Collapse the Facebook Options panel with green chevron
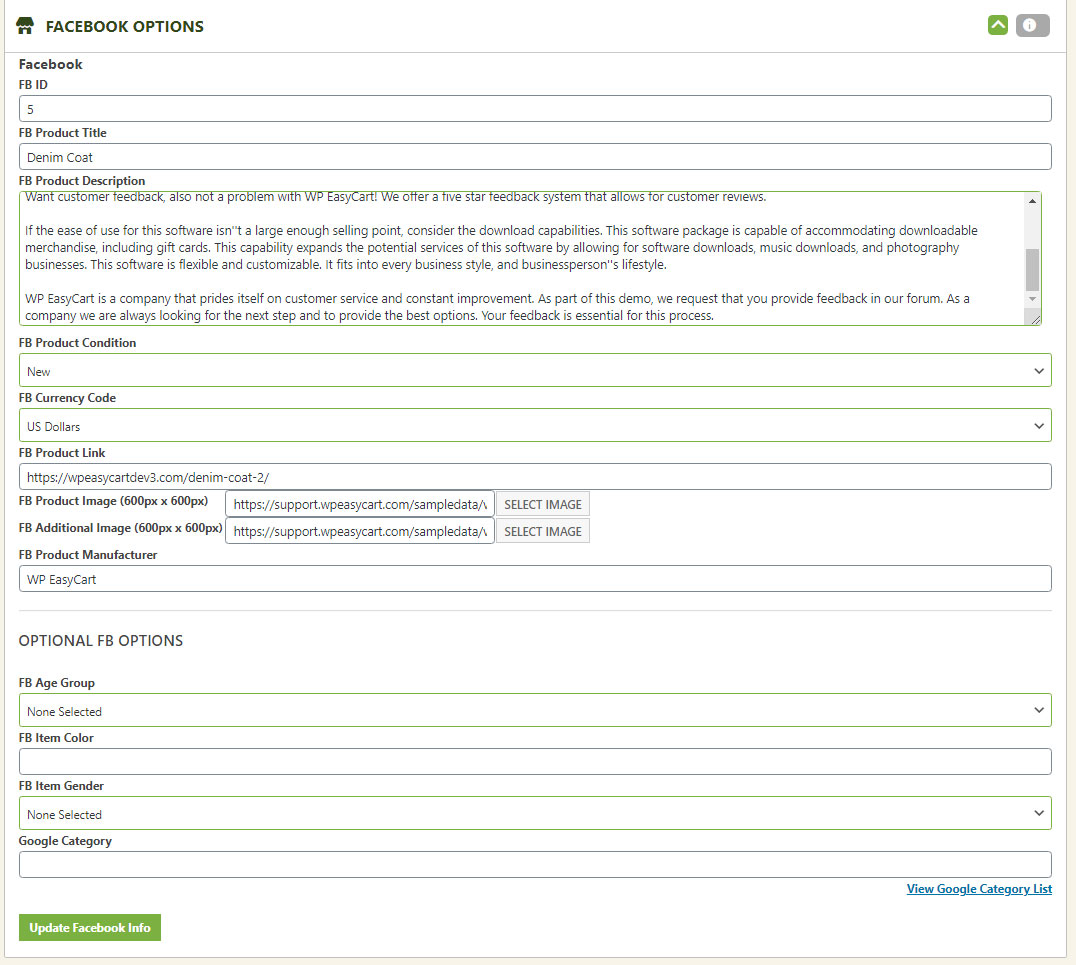Viewport: 1076px width, 965px height. coord(998,25)
